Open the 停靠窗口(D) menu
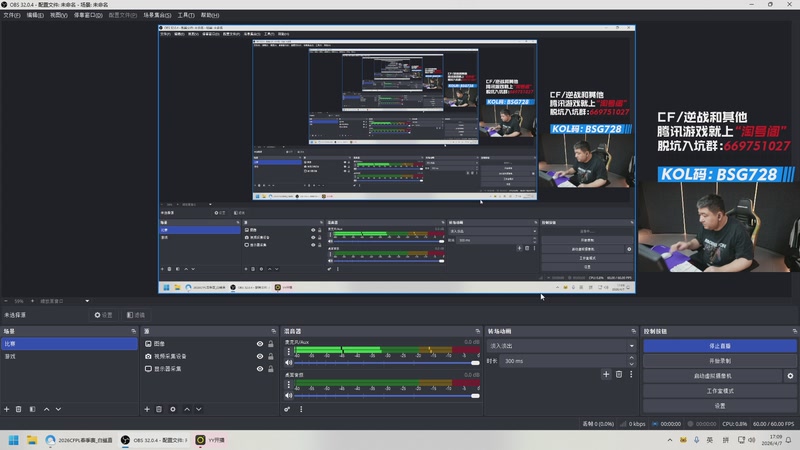This screenshot has width=800, height=450. pos(88,15)
